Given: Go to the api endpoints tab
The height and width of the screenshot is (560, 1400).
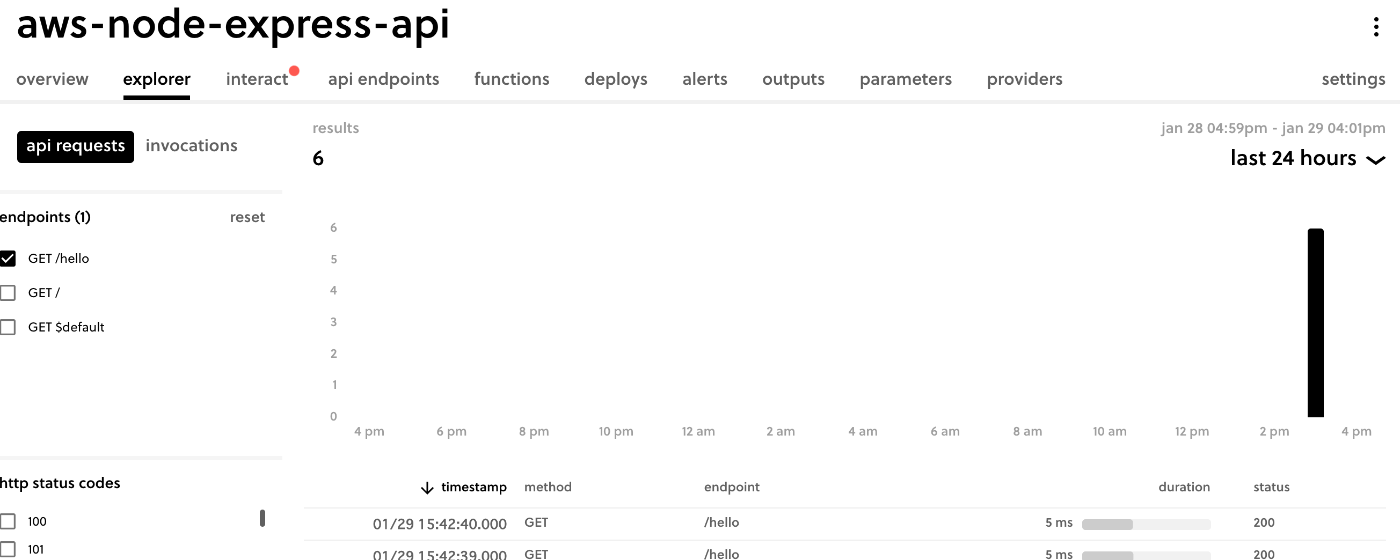Looking at the screenshot, I should 384,79.
